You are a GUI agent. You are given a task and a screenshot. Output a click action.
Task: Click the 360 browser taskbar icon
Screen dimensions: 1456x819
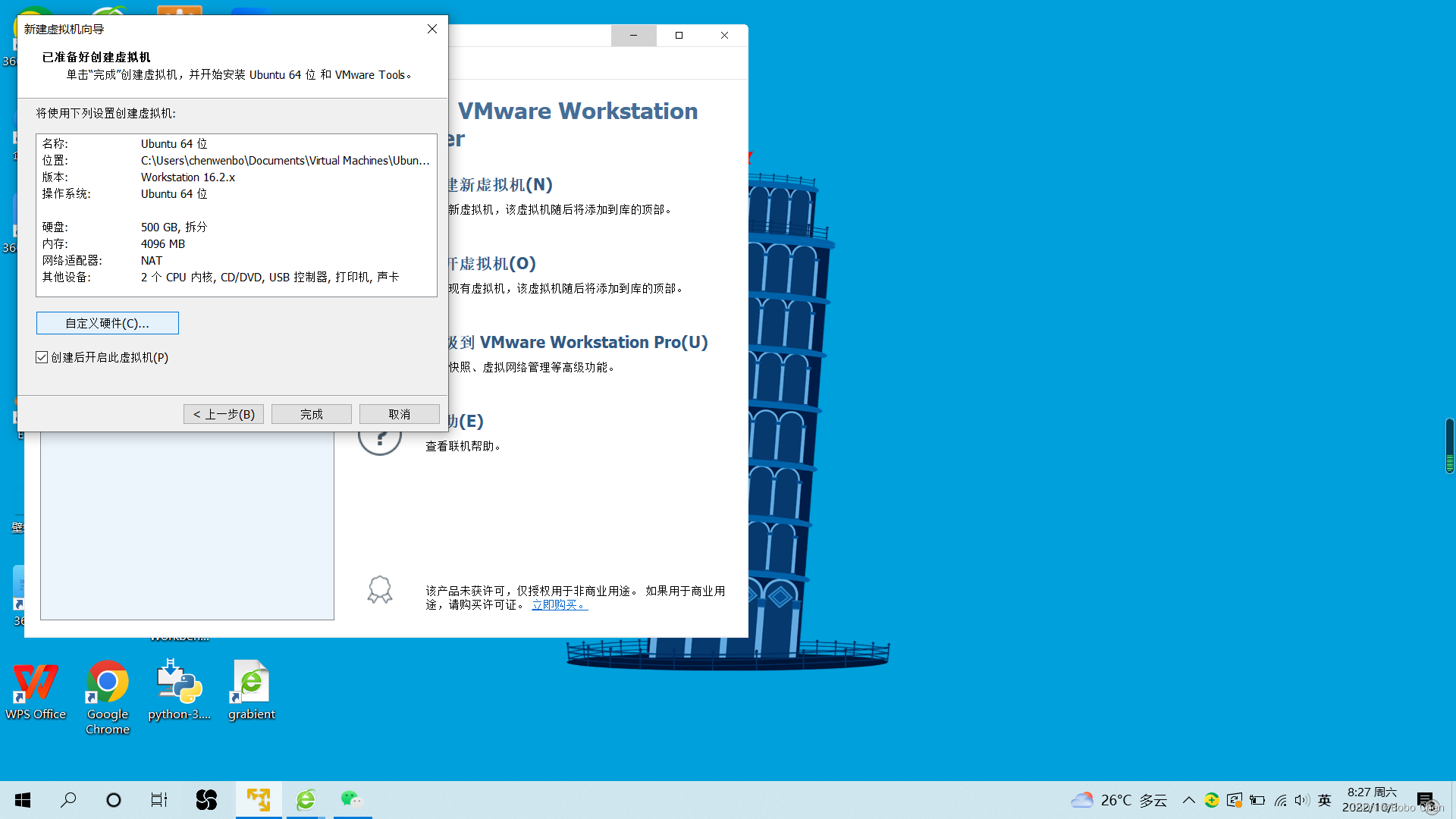coord(306,799)
